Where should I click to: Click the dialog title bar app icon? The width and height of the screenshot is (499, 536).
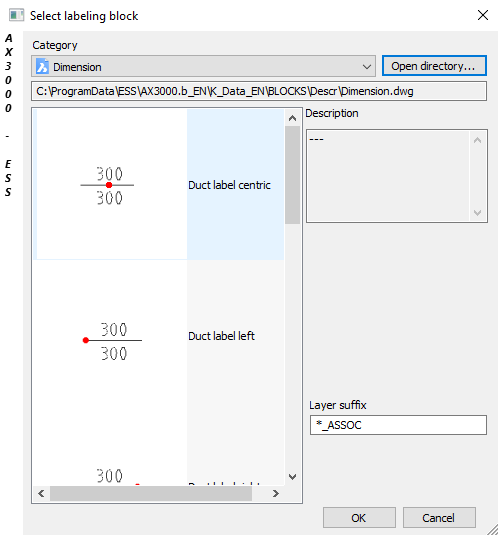tap(16, 15)
